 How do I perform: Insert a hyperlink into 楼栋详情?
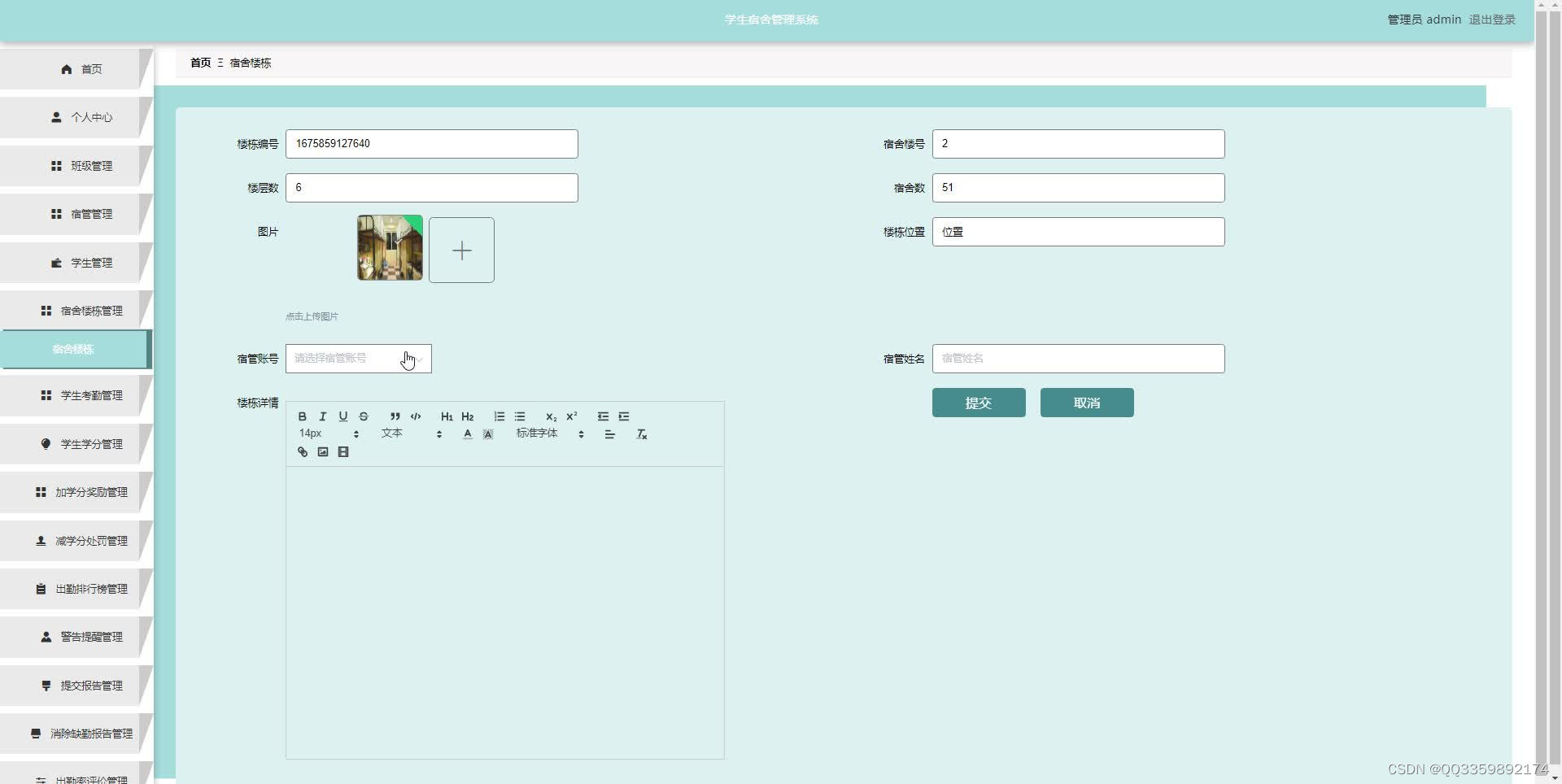coord(303,452)
